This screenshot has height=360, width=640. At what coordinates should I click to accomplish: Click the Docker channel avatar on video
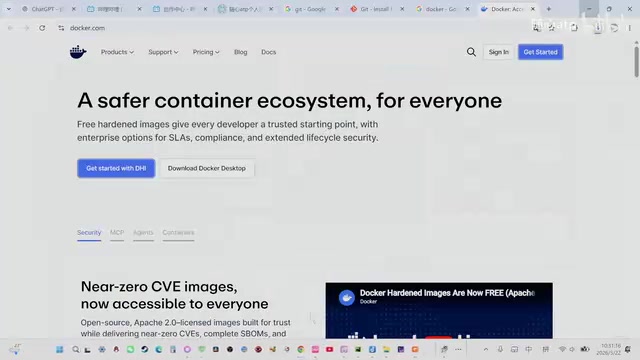347,298
